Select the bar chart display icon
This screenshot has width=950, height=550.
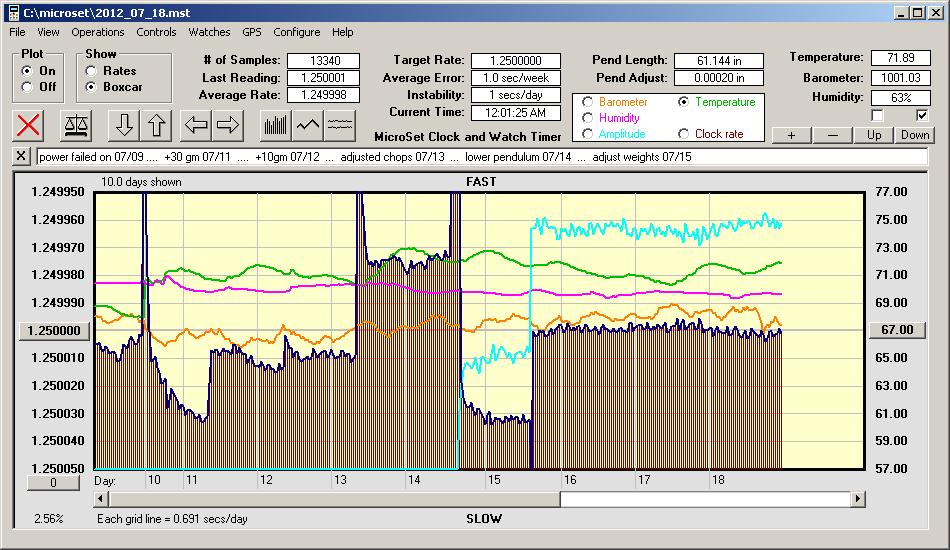276,125
